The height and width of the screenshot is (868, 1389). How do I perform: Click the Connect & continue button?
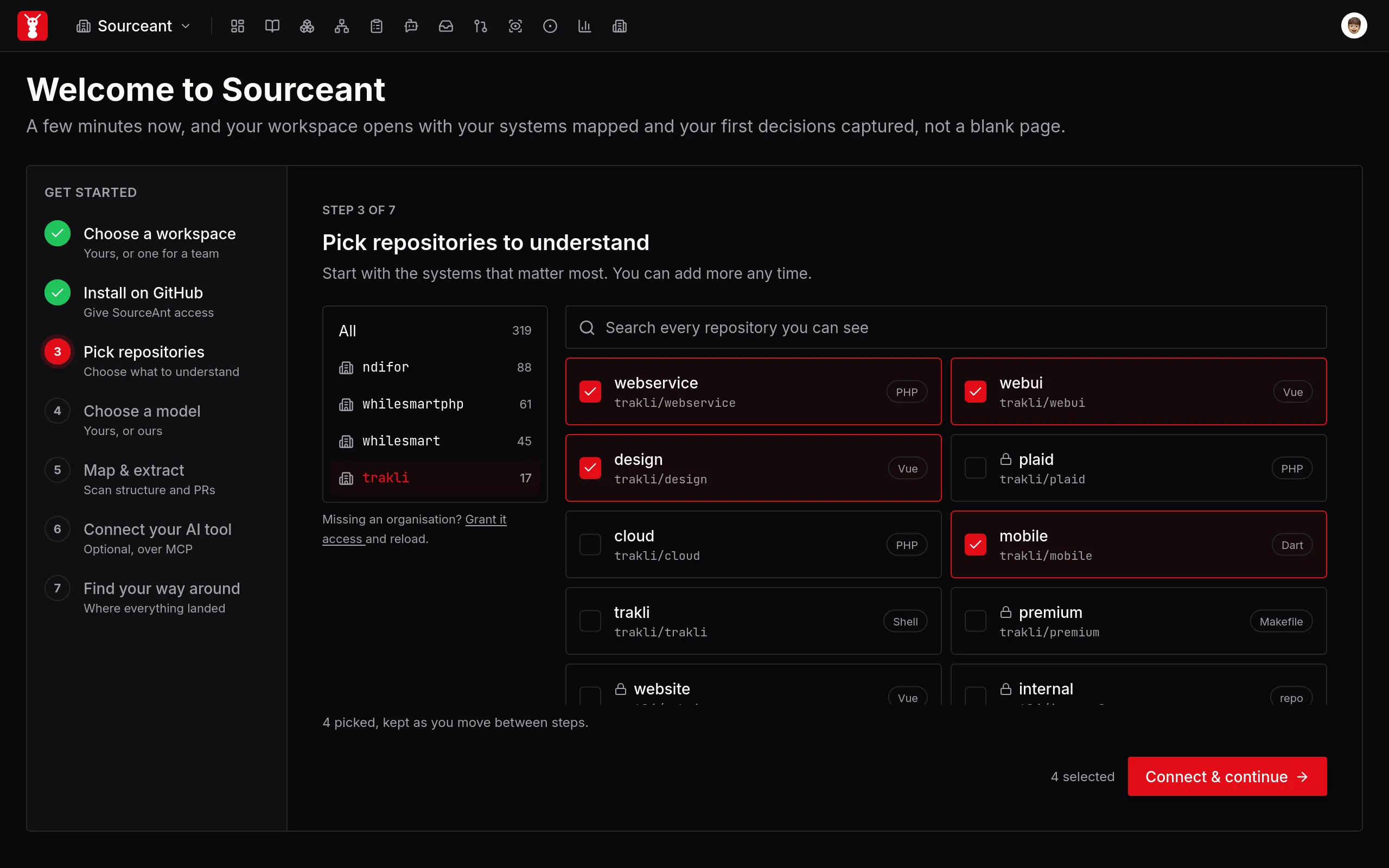coord(1227,776)
